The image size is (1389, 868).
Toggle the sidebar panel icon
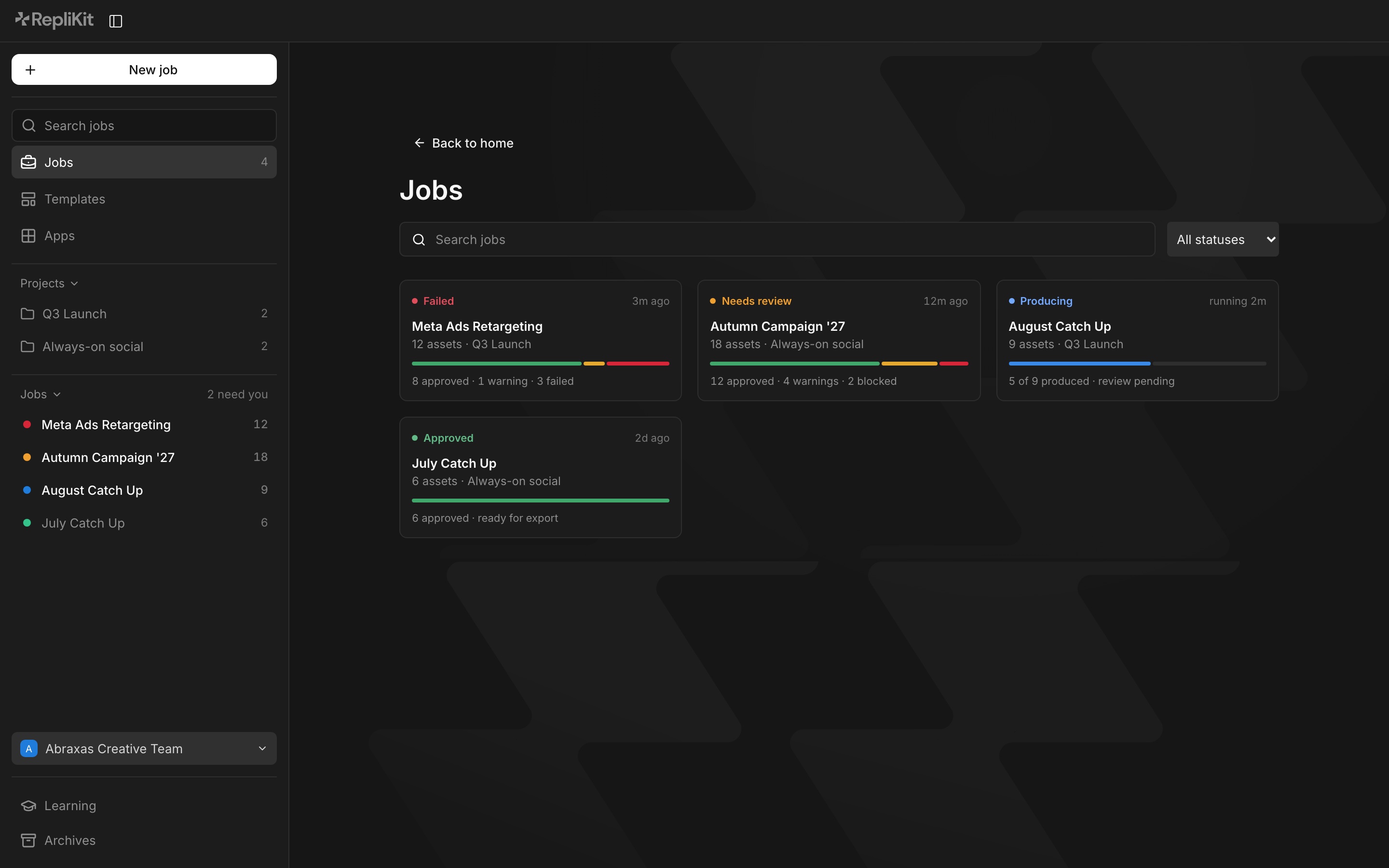tap(115, 21)
